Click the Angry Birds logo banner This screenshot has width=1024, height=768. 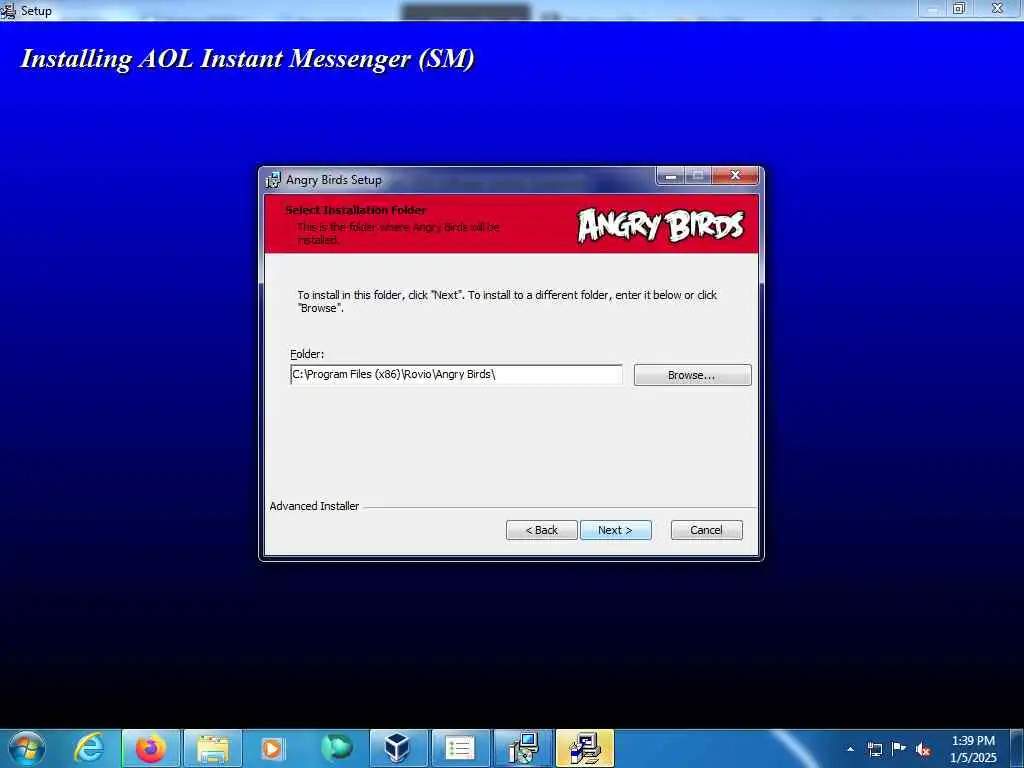[x=660, y=225]
